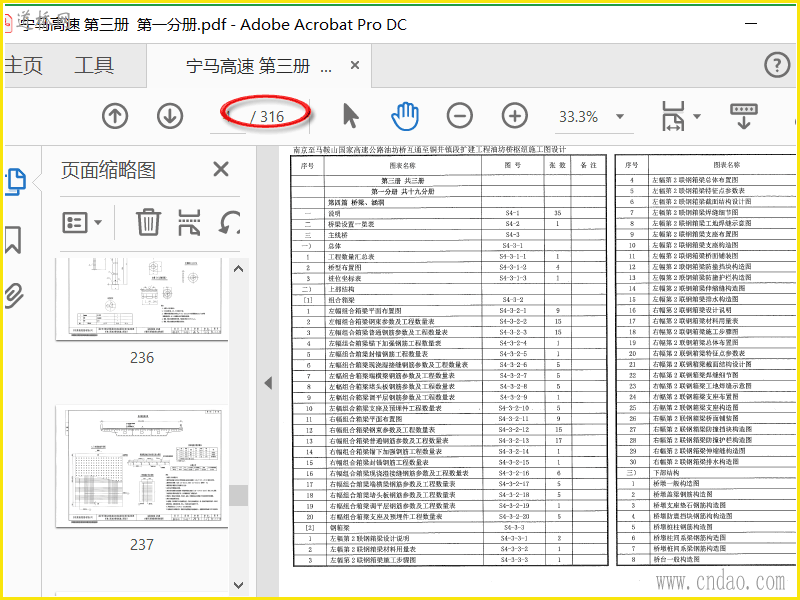Screen dimensions: 800x600
Task: Zoom in with the plus button
Action: 515,116
